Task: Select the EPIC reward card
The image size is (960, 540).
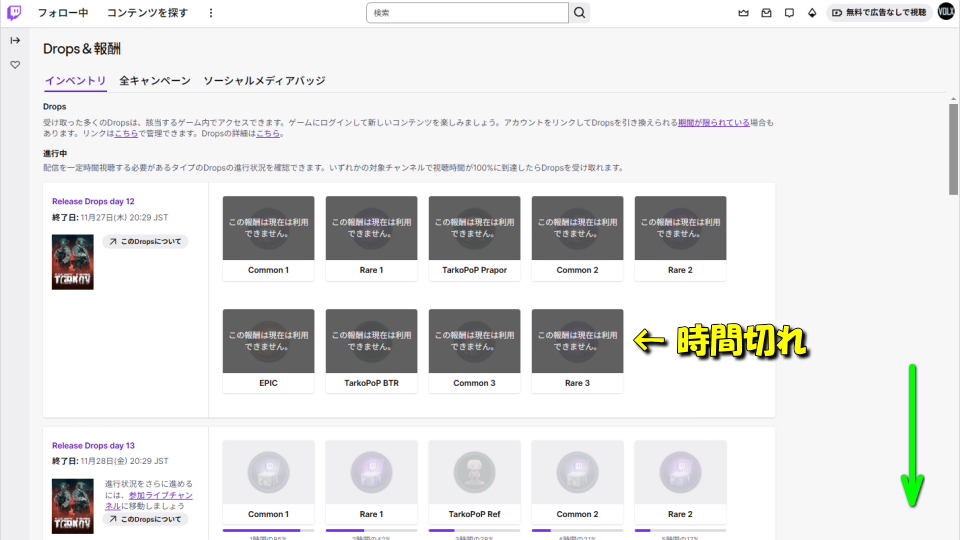Action: click(x=268, y=351)
